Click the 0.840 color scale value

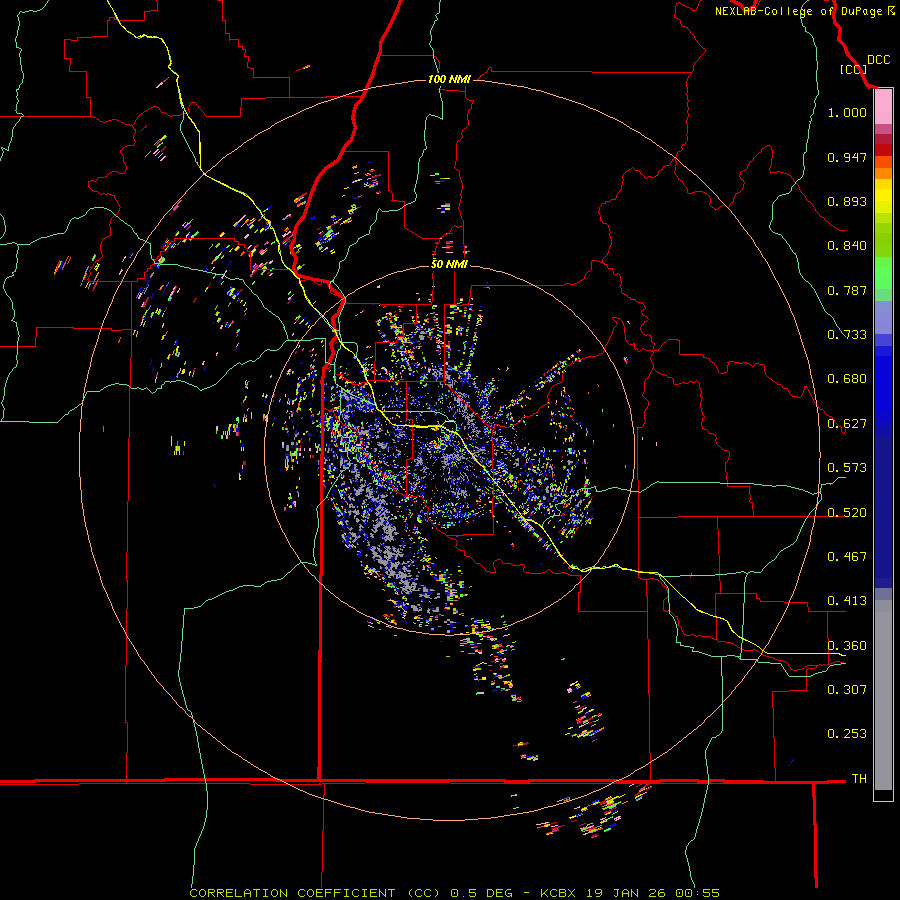point(847,246)
